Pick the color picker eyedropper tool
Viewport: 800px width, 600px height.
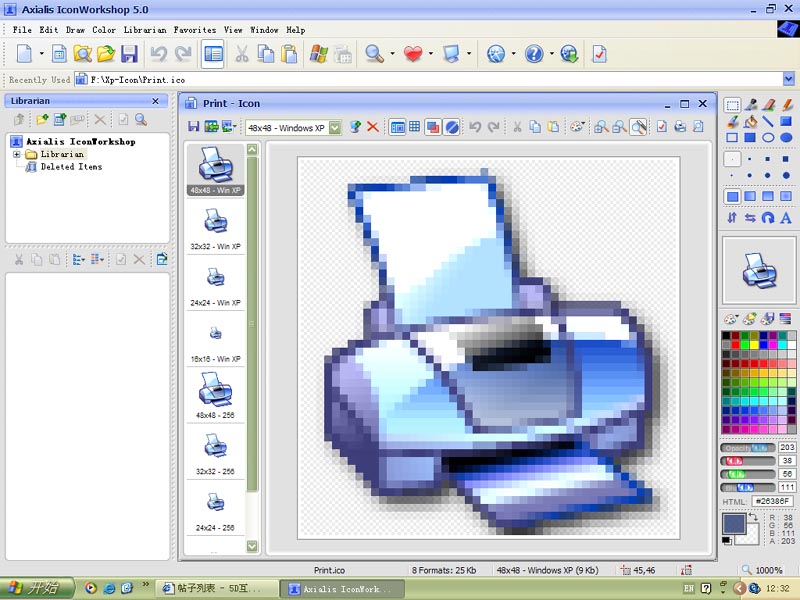(x=751, y=105)
